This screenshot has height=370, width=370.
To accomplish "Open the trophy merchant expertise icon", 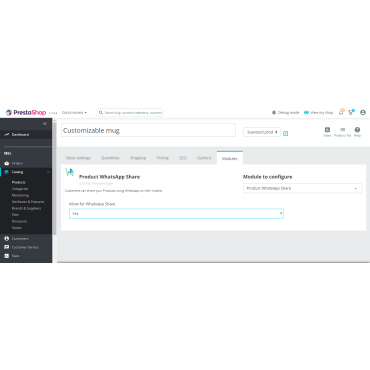I will tap(351, 112).
